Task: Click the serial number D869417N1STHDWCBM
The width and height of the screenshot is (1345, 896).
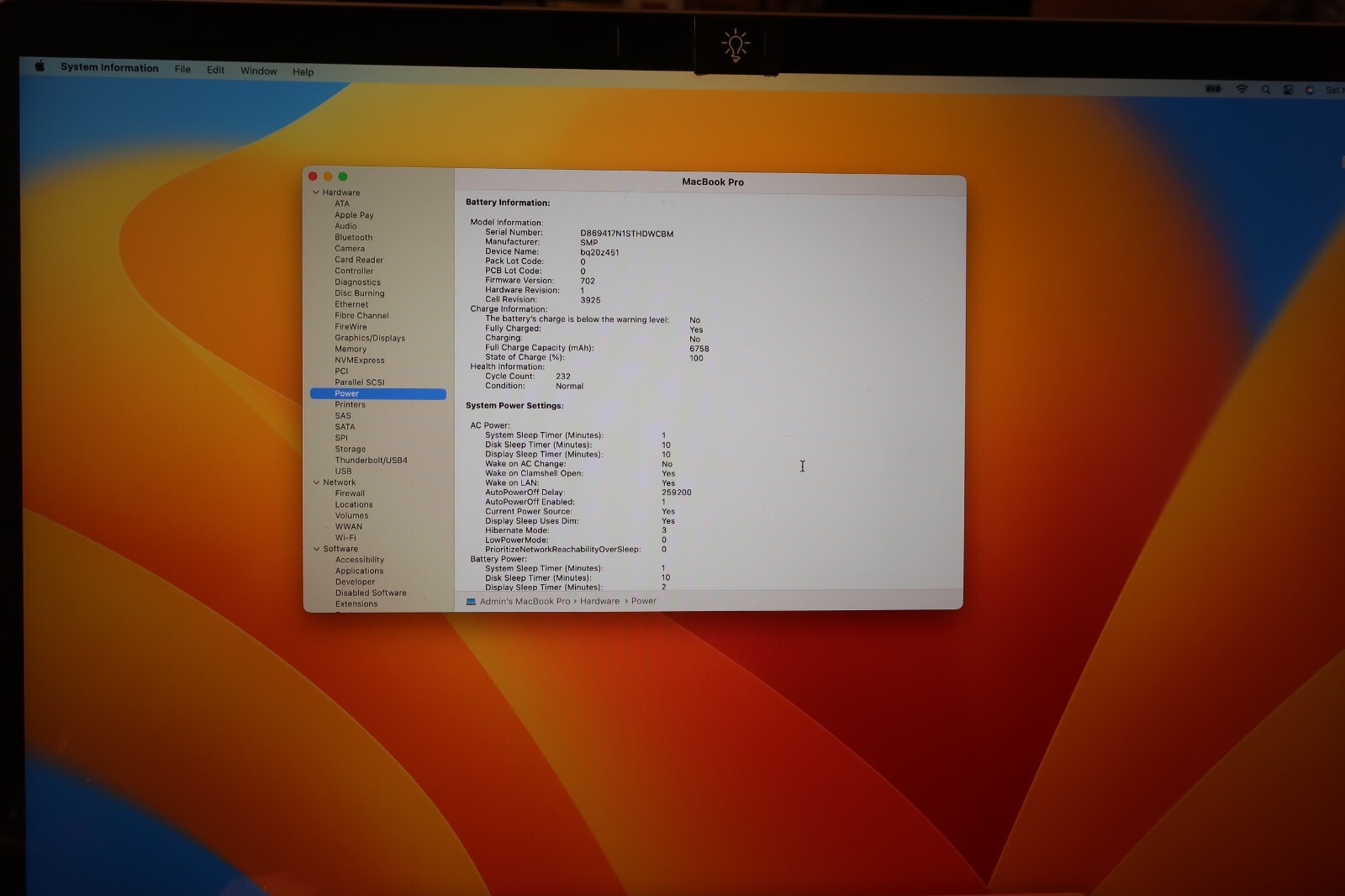Action: click(626, 234)
